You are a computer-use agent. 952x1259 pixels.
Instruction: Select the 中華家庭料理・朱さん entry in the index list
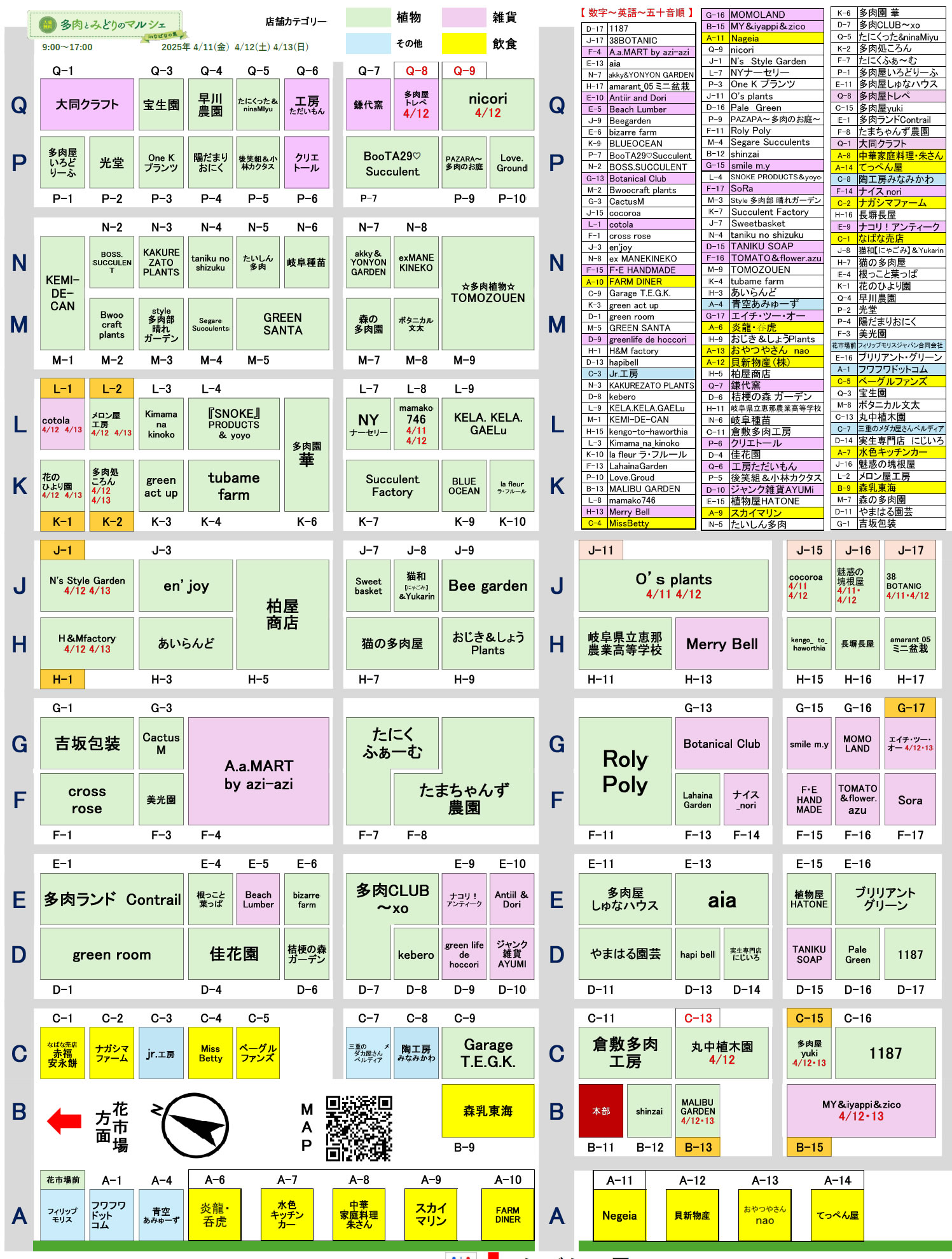(888, 155)
